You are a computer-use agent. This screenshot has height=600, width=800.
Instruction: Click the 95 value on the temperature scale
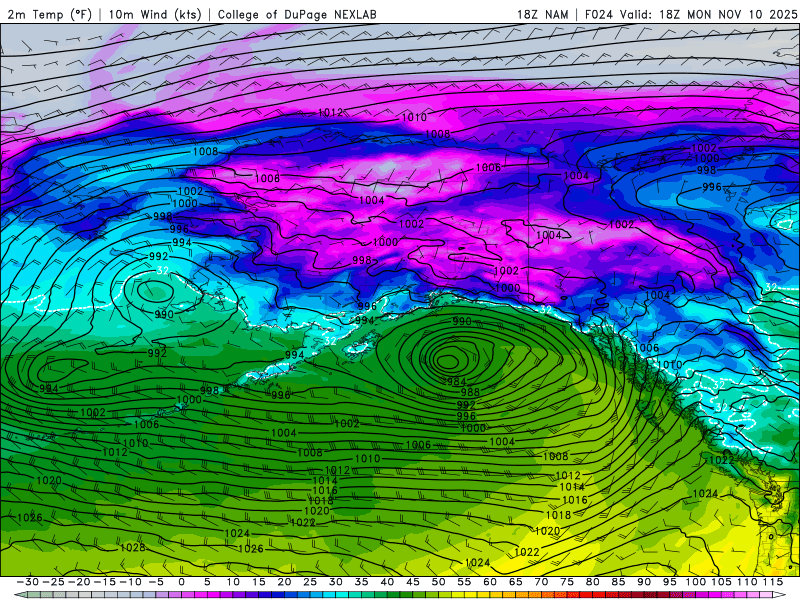(x=669, y=582)
